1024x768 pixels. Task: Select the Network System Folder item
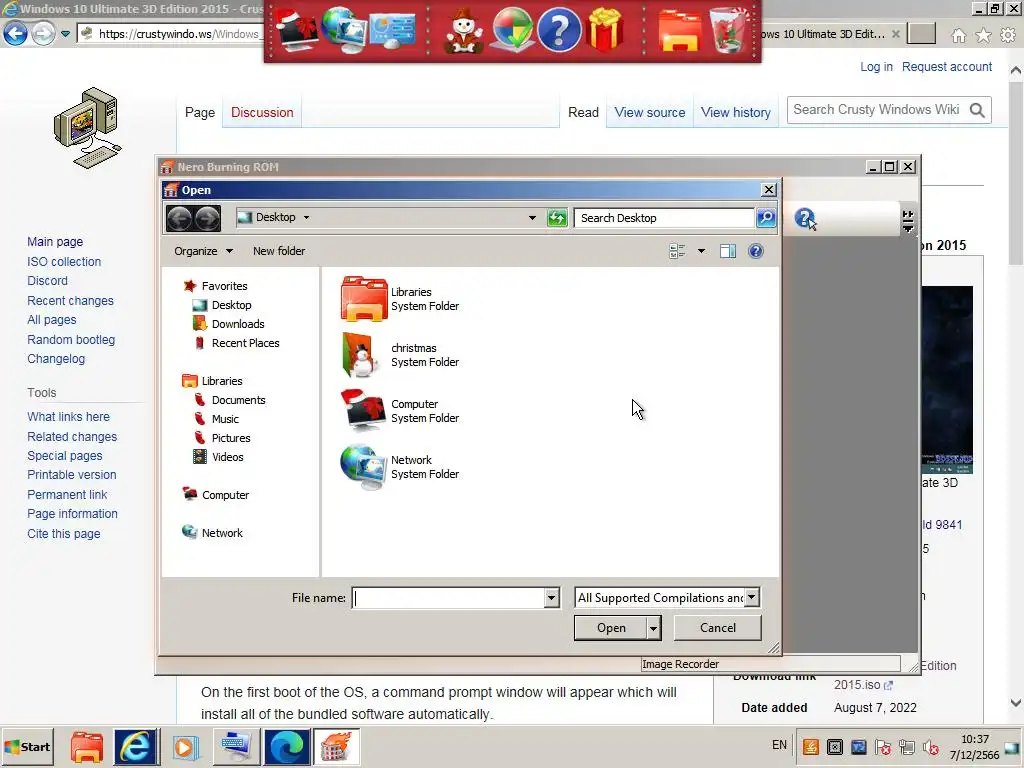click(400, 467)
